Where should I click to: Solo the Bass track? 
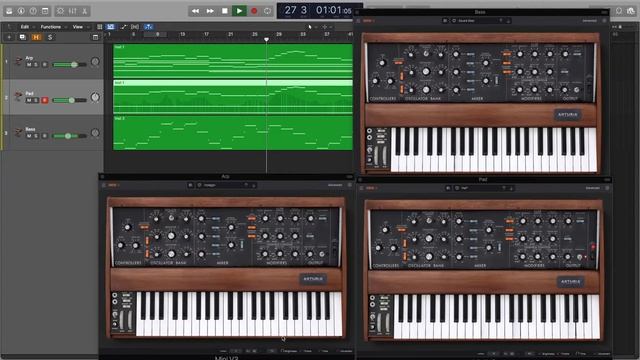[36, 136]
